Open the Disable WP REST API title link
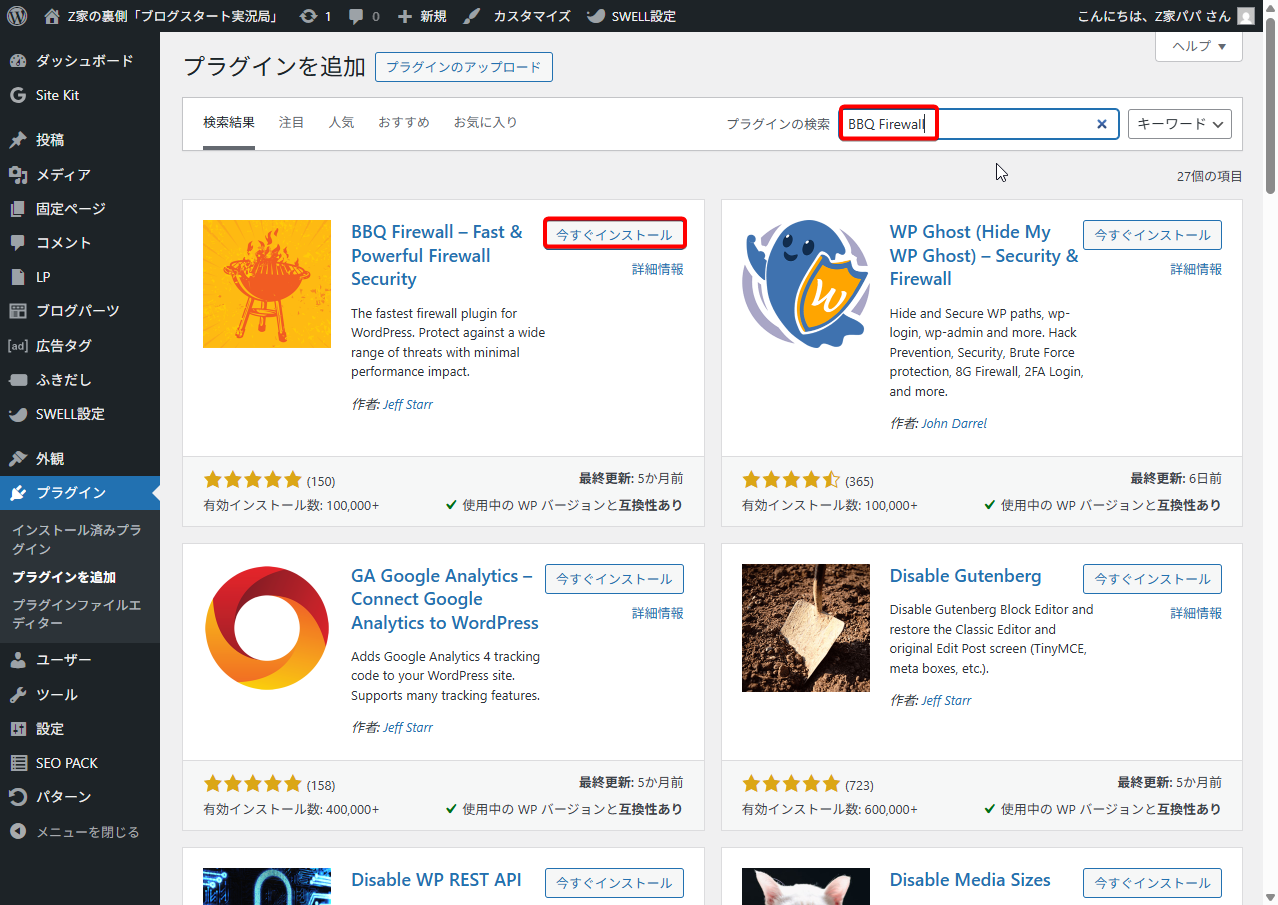This screenshot has height=905, width=1278. (x=436, y=880)
